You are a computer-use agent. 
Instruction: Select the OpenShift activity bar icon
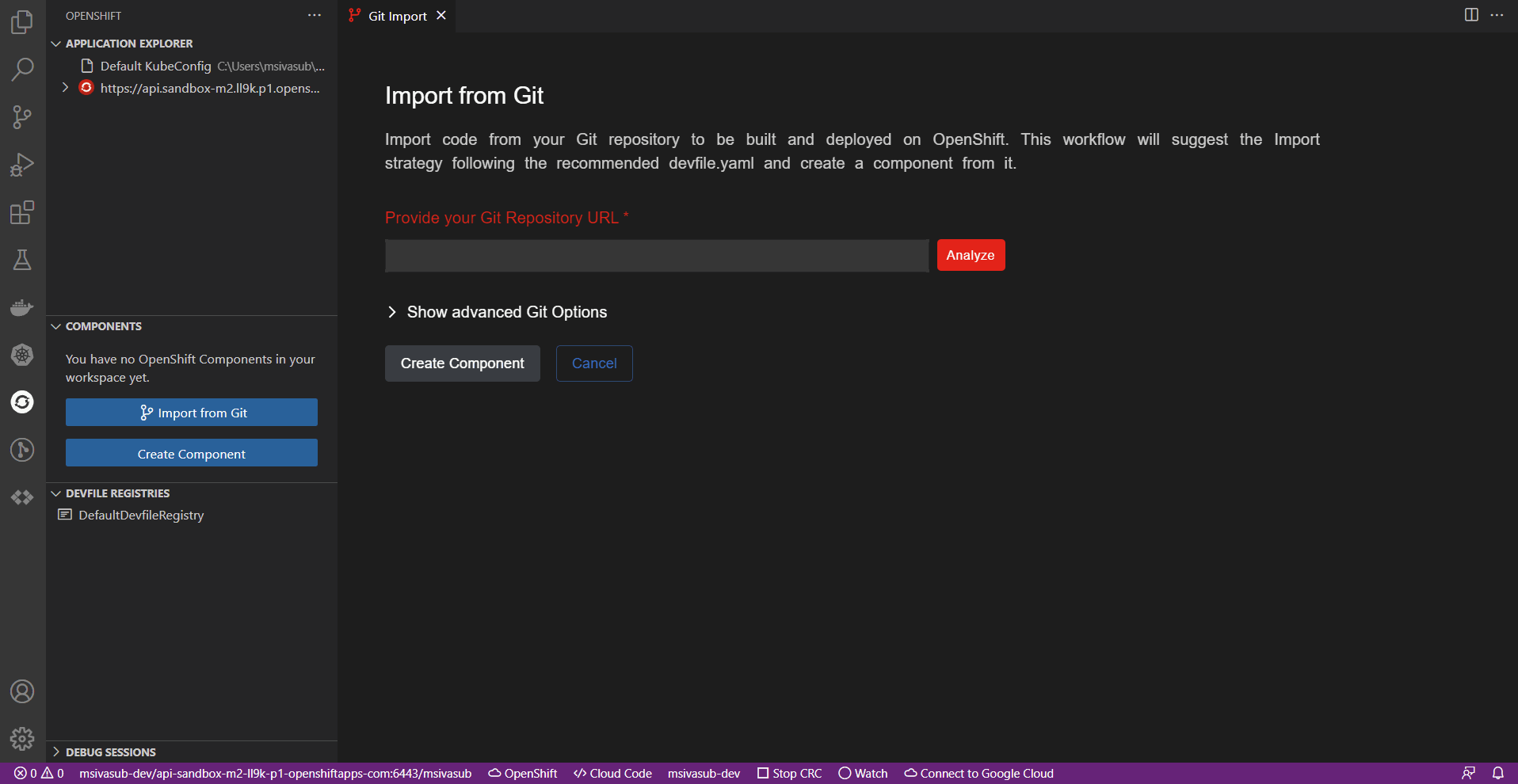pyautogui.click(x=22, y=402)
